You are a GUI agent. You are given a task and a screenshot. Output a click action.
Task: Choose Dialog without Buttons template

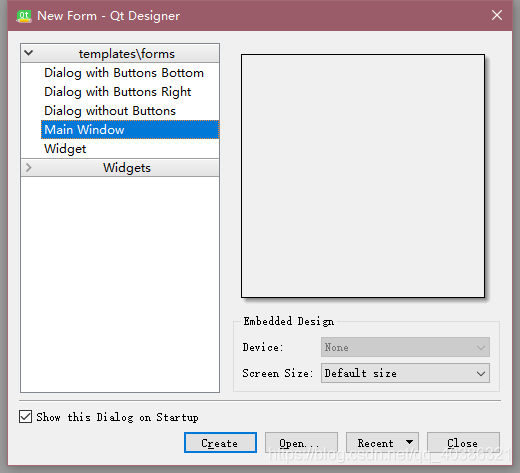(110, 111)
